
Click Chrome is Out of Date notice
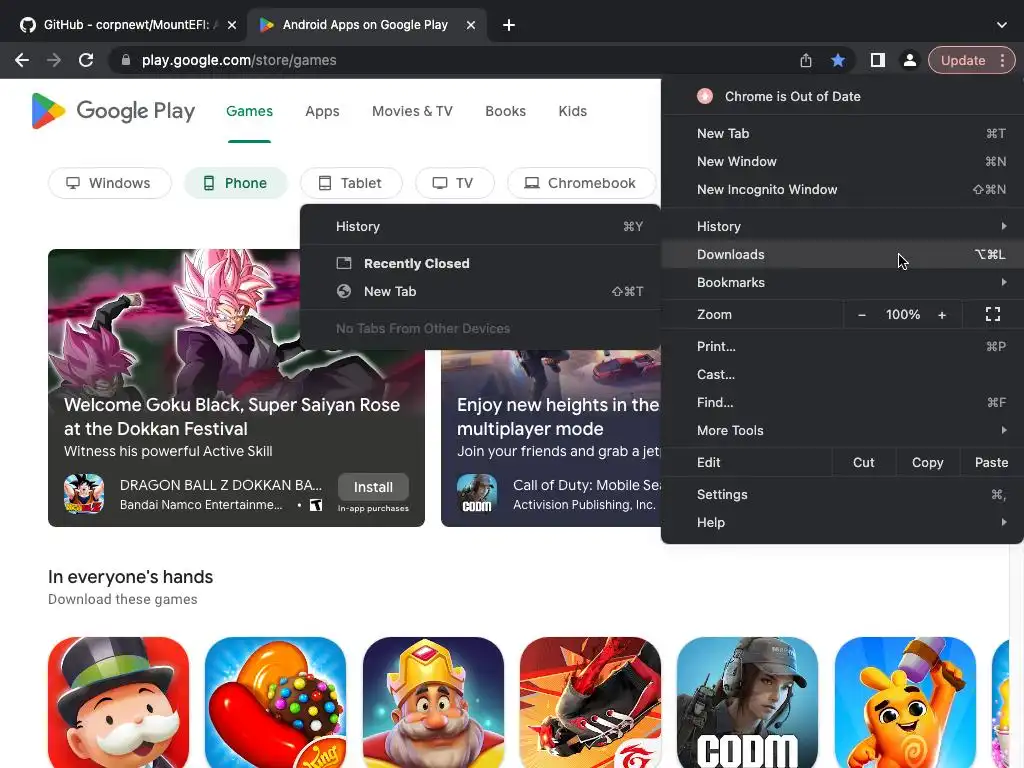coord(842,96)
